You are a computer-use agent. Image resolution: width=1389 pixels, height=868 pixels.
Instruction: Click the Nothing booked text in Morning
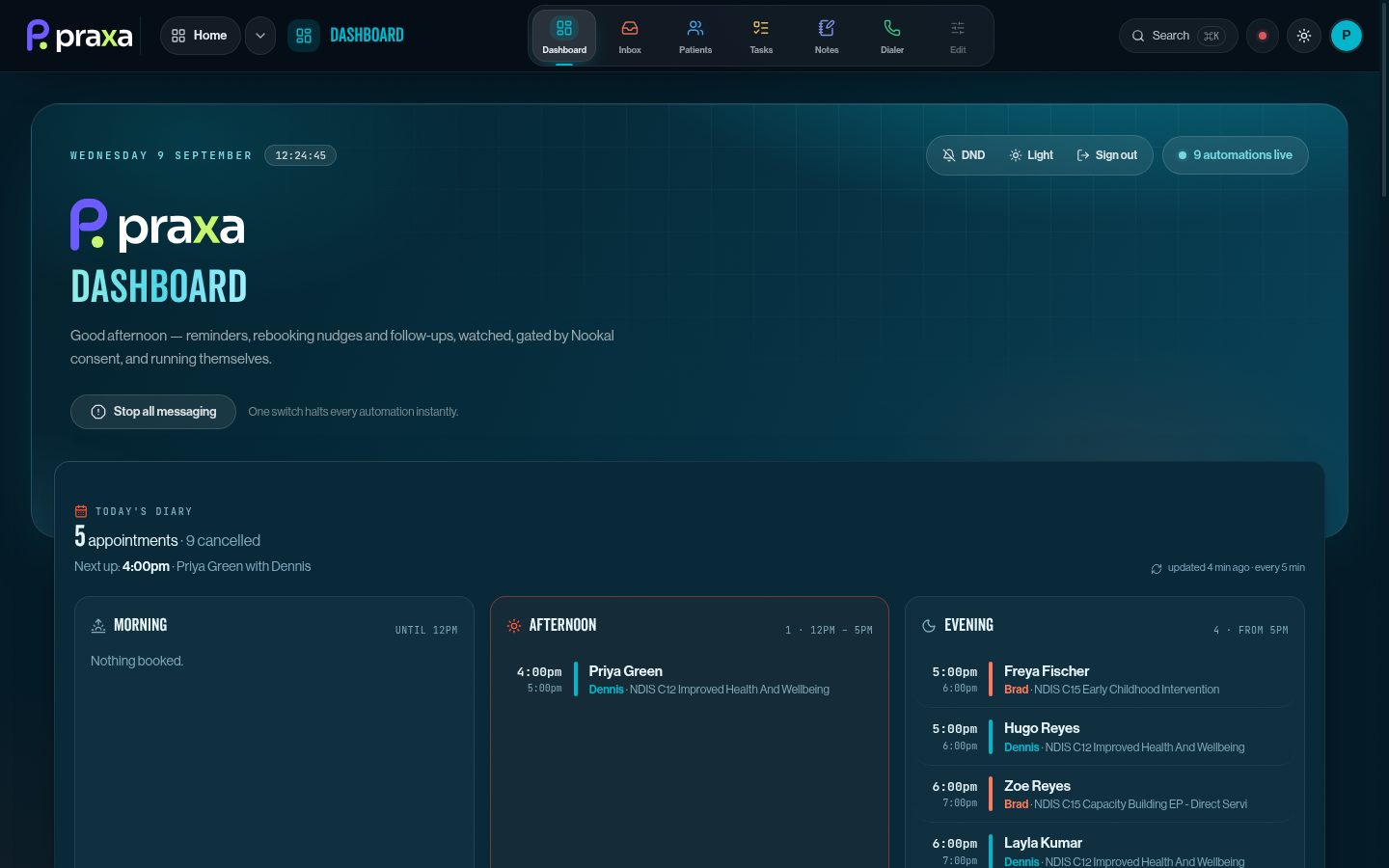pos(137,661)
